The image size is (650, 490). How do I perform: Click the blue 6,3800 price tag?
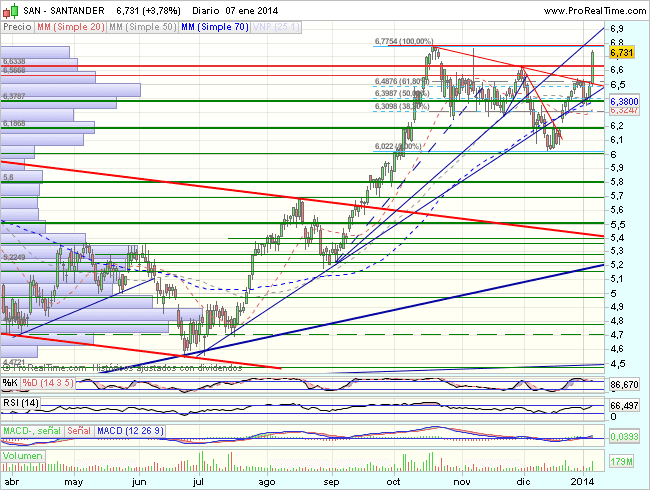coord(625,101)
